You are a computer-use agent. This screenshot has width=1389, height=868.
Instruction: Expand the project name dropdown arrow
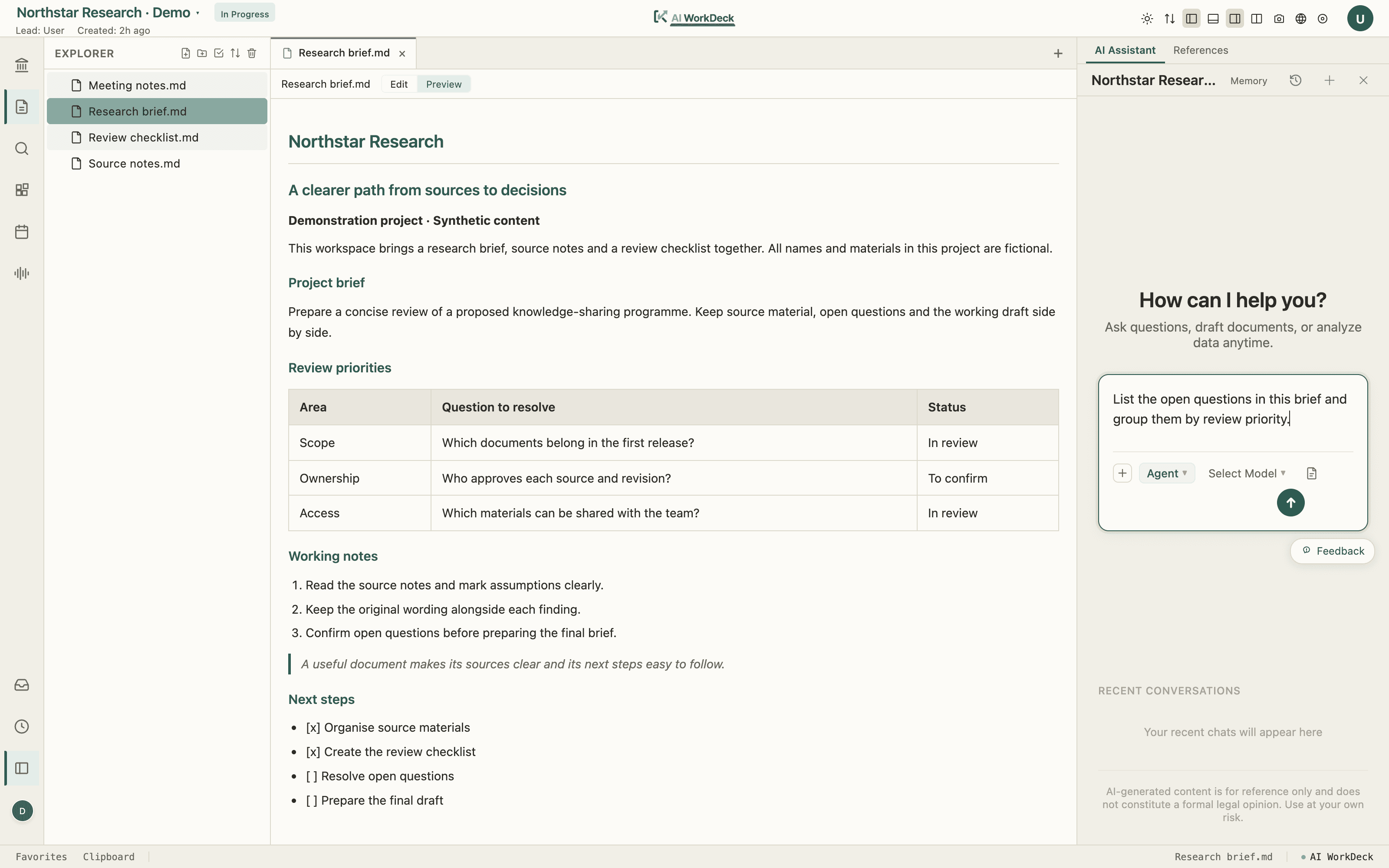197,13
